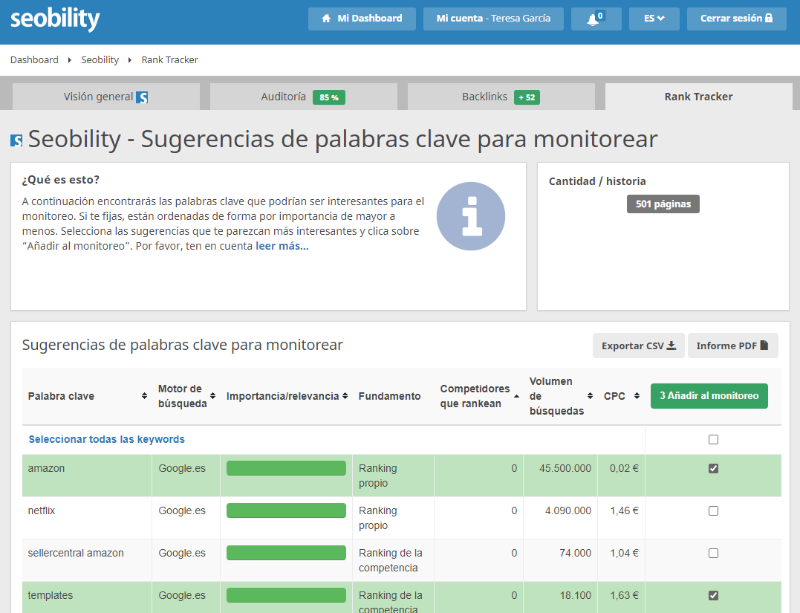Click the leer más... link

(282, 246)
